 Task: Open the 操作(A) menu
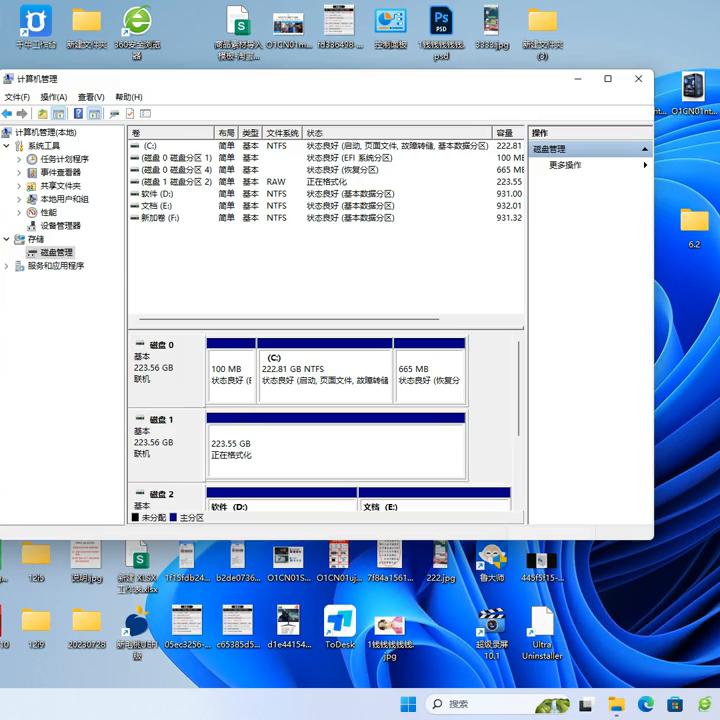[53, 97]
